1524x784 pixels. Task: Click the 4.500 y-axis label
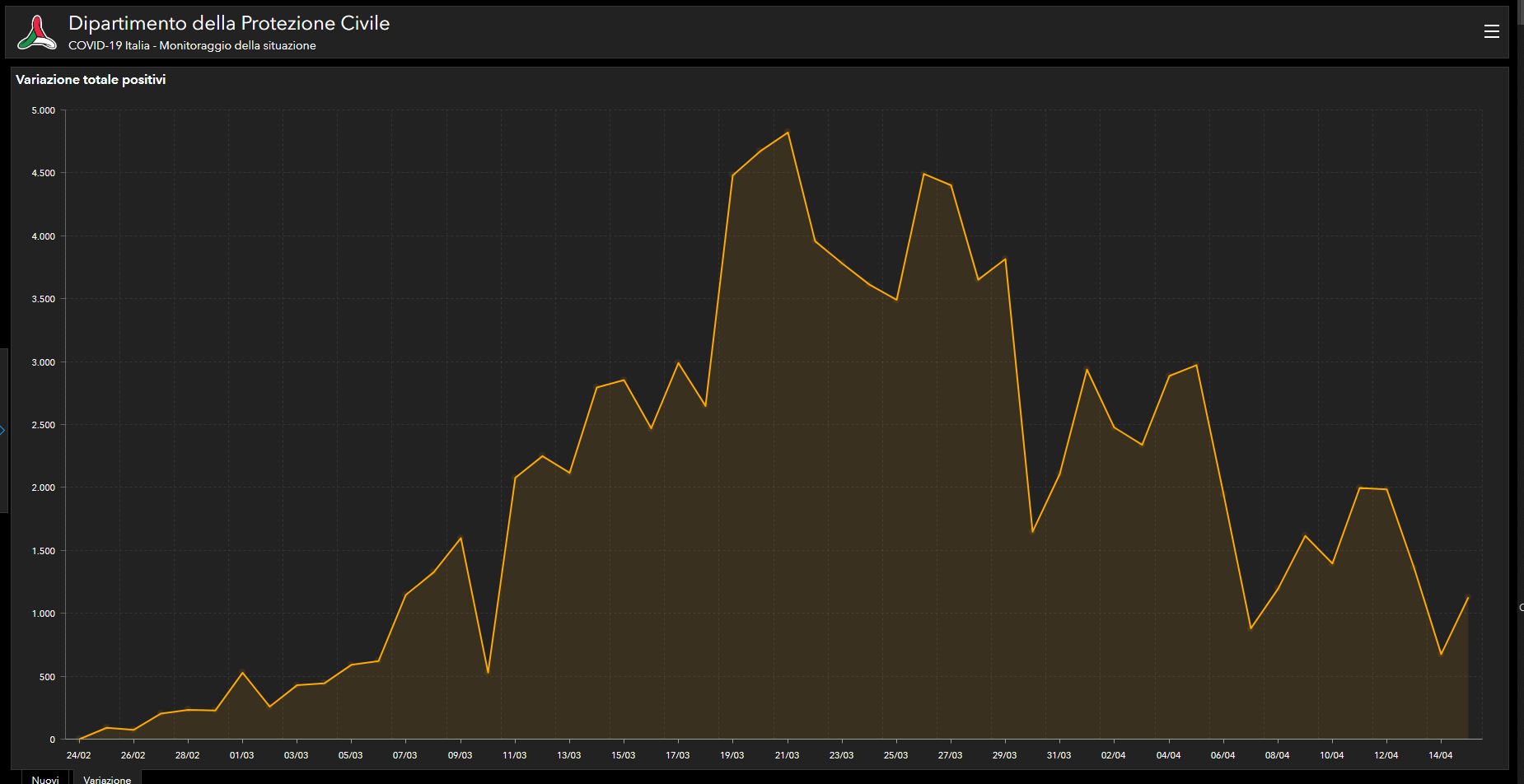click(43, 173)
